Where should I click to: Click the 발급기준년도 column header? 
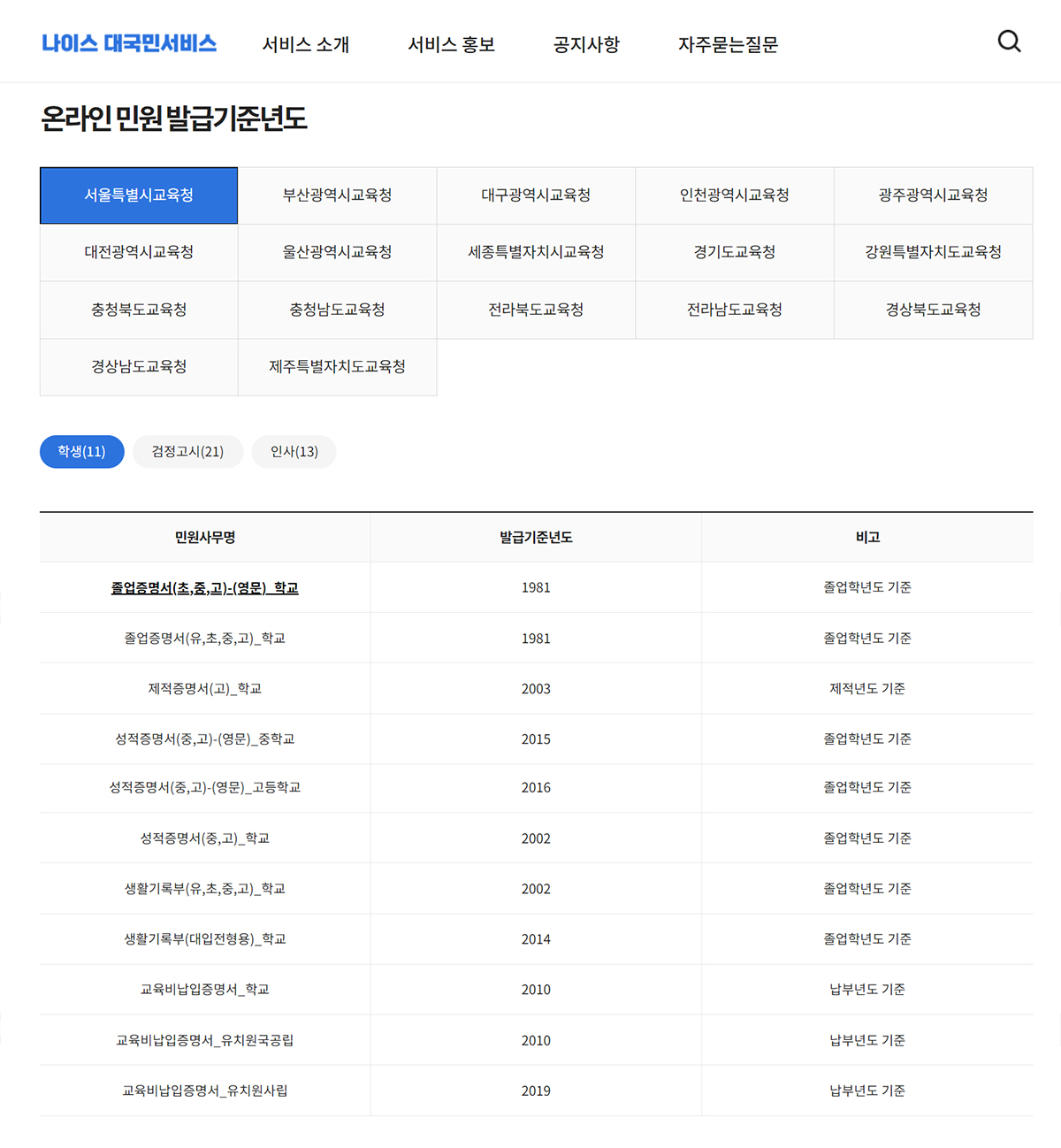coord(536,538)
